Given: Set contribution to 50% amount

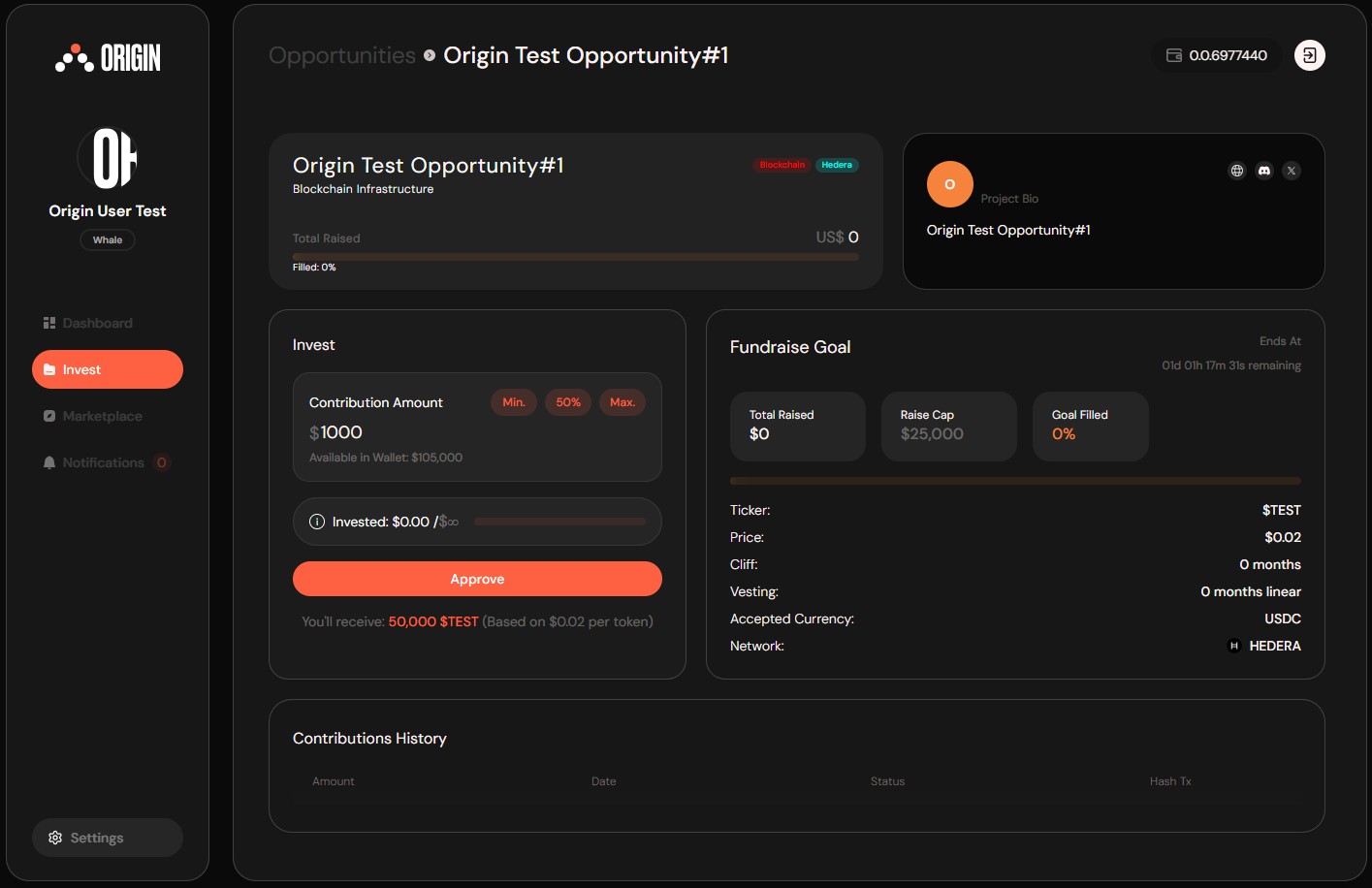Looking at the screenshot, I should pos(567,402).
